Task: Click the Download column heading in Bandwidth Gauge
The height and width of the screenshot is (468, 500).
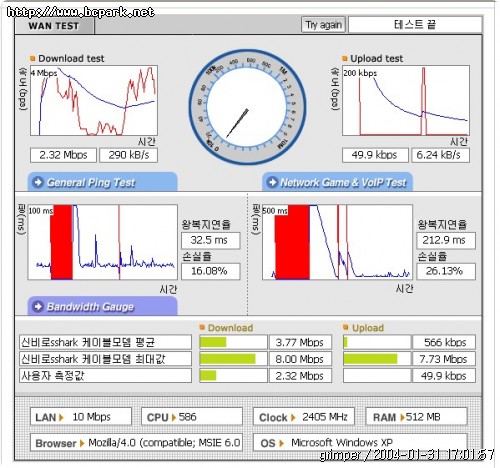Action: (x=230, y=328)
